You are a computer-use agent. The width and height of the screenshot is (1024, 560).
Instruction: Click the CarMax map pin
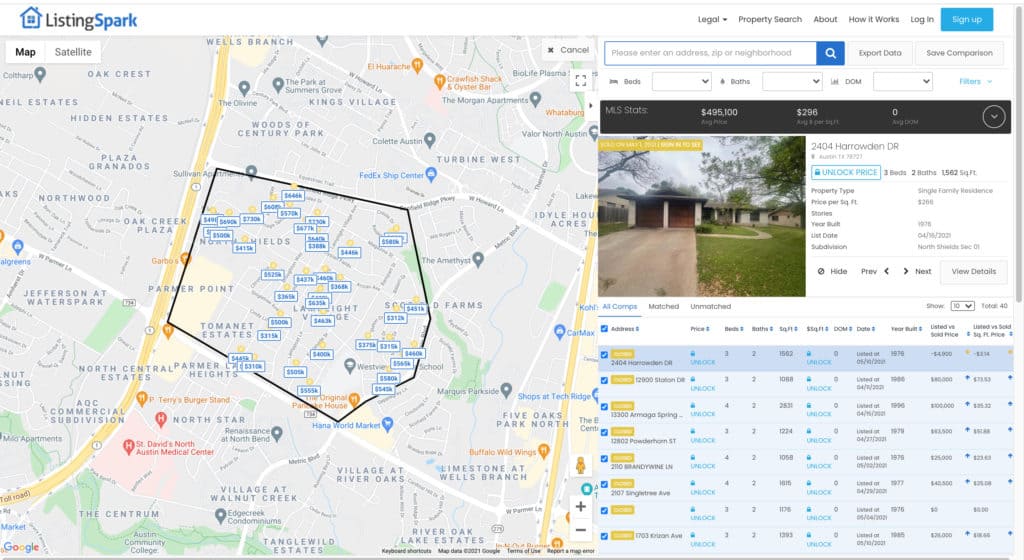click(559, 332)
